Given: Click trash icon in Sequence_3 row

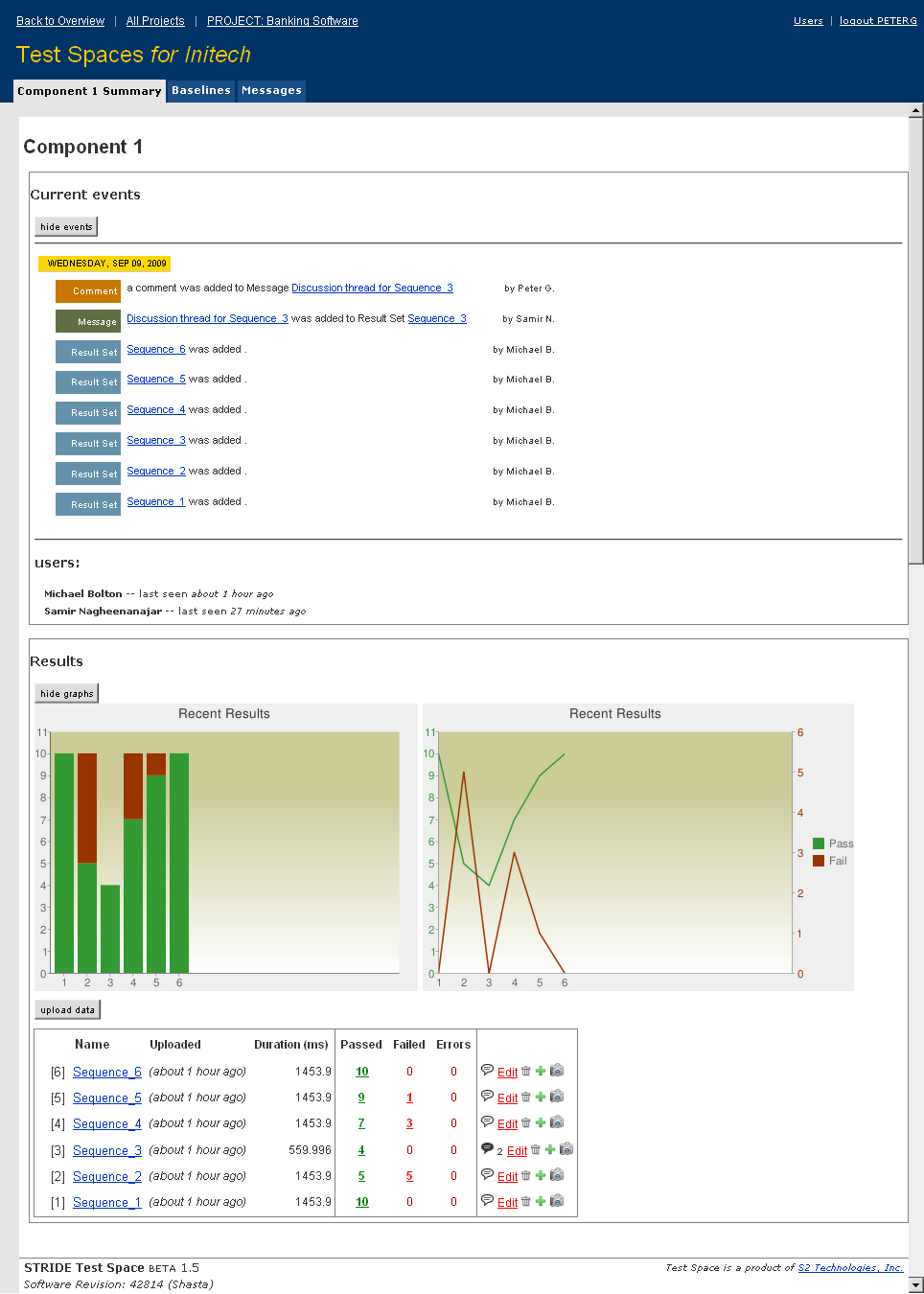Looking at the screenshot, I should 535,1149.
